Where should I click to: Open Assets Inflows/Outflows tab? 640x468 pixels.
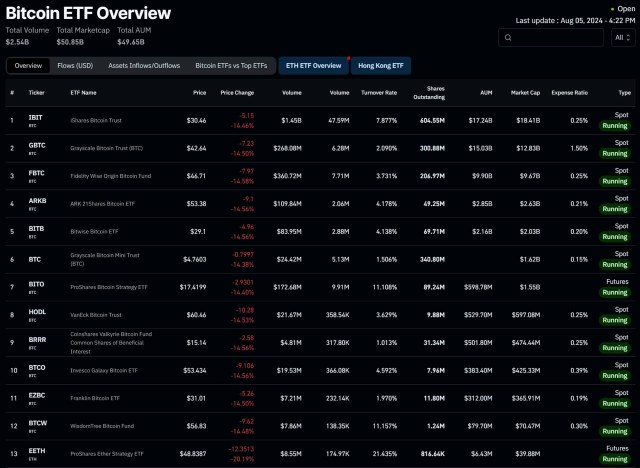click(144, 66)
